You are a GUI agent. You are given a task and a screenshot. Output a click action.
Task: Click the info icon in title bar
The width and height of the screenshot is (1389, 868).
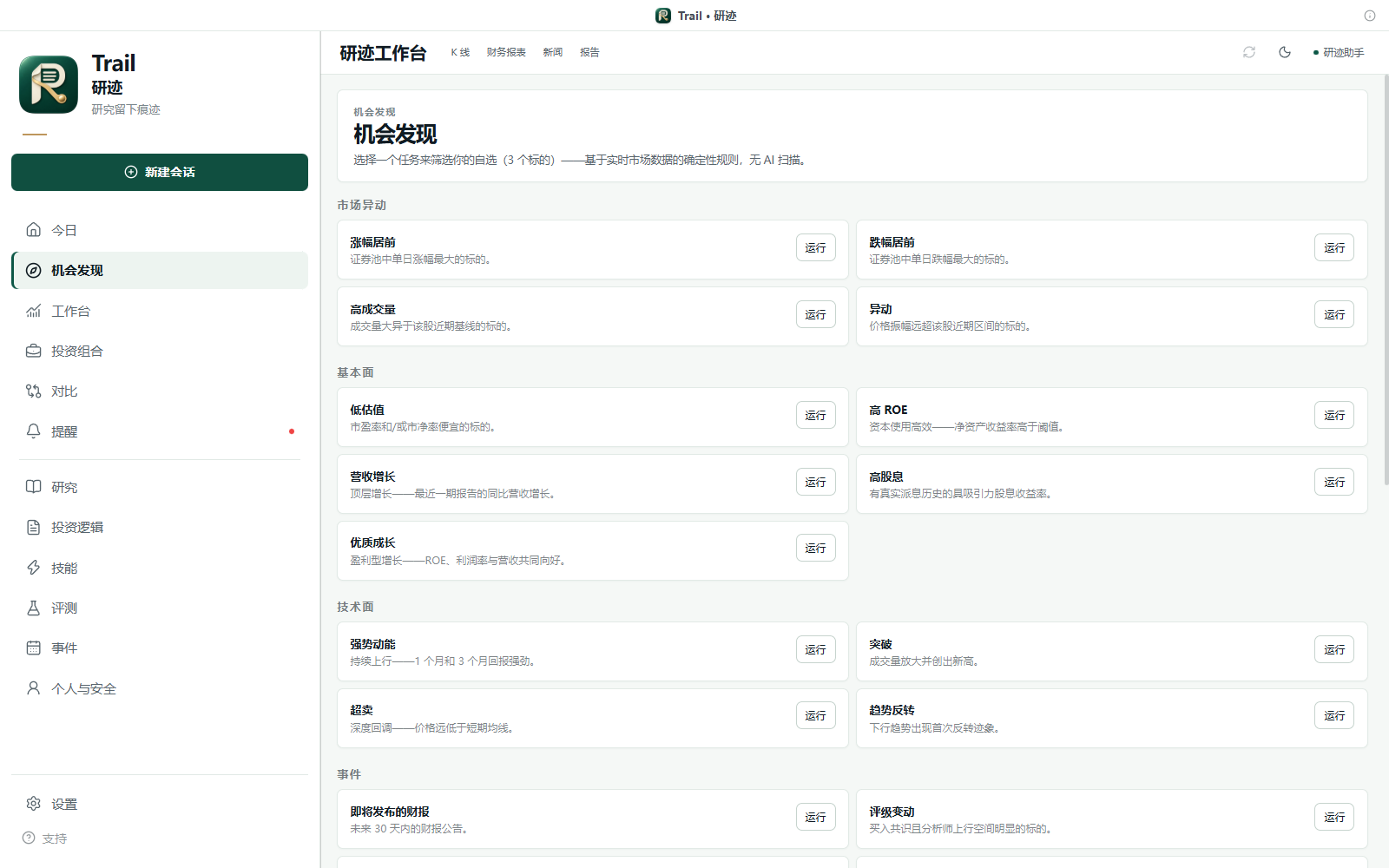pos(1370,16)
